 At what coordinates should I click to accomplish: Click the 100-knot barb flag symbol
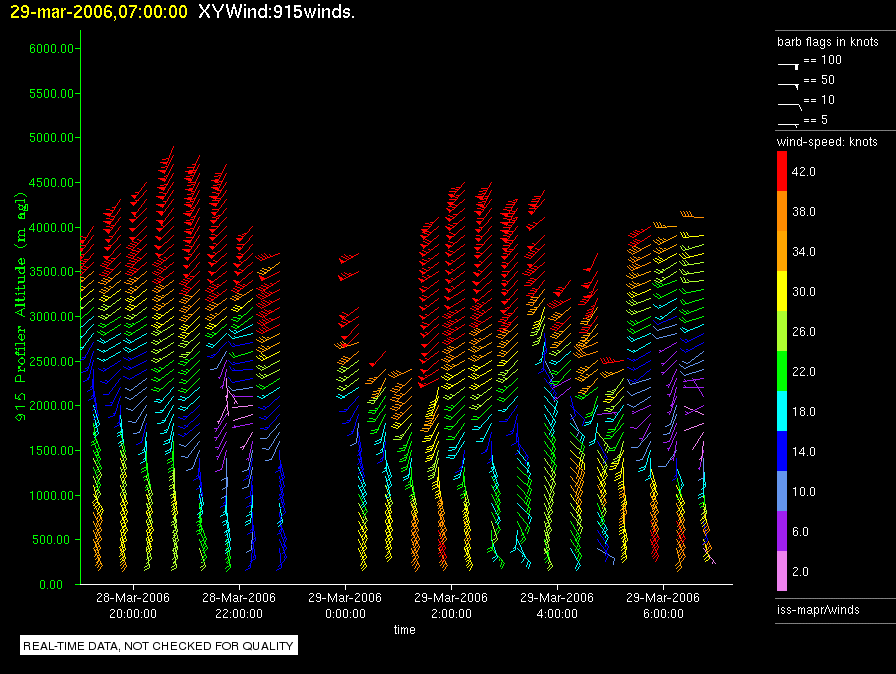[788, 62]
